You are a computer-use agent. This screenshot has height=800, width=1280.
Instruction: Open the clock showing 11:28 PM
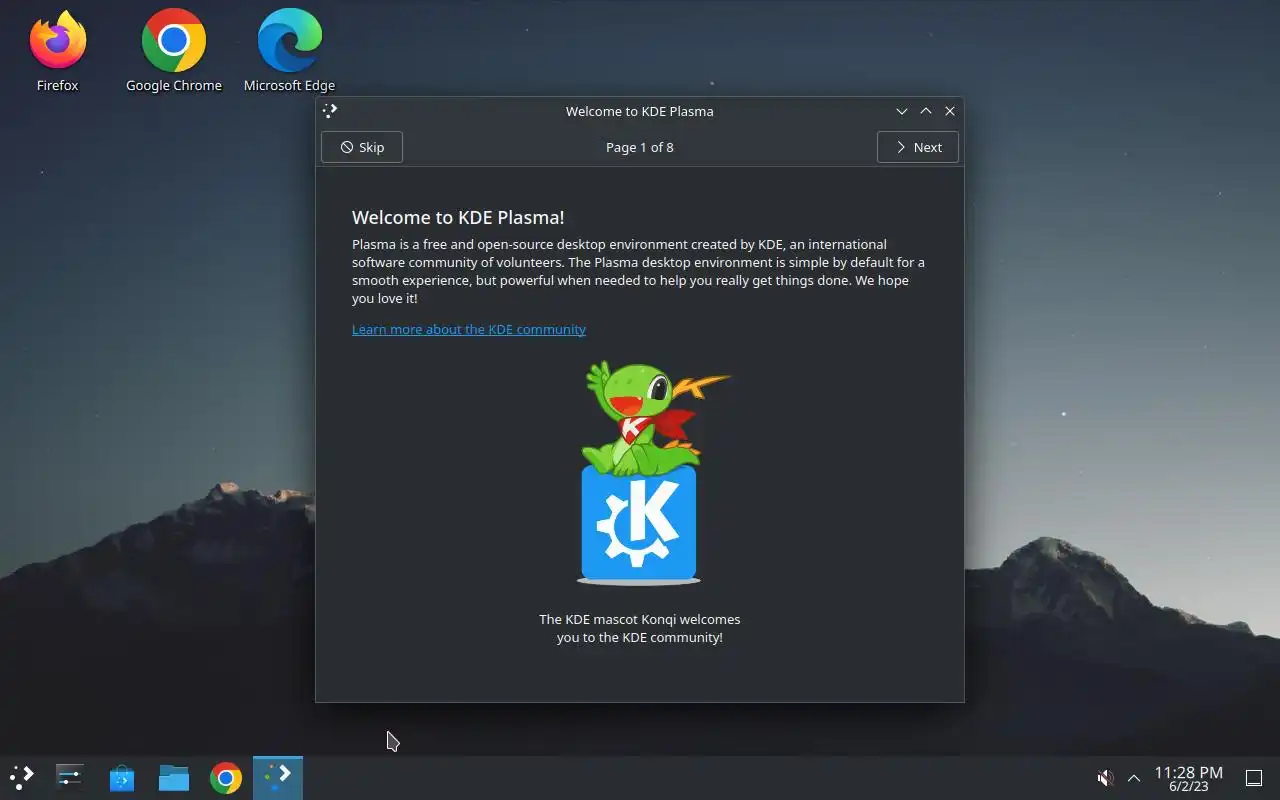[x=1189, y=778]
